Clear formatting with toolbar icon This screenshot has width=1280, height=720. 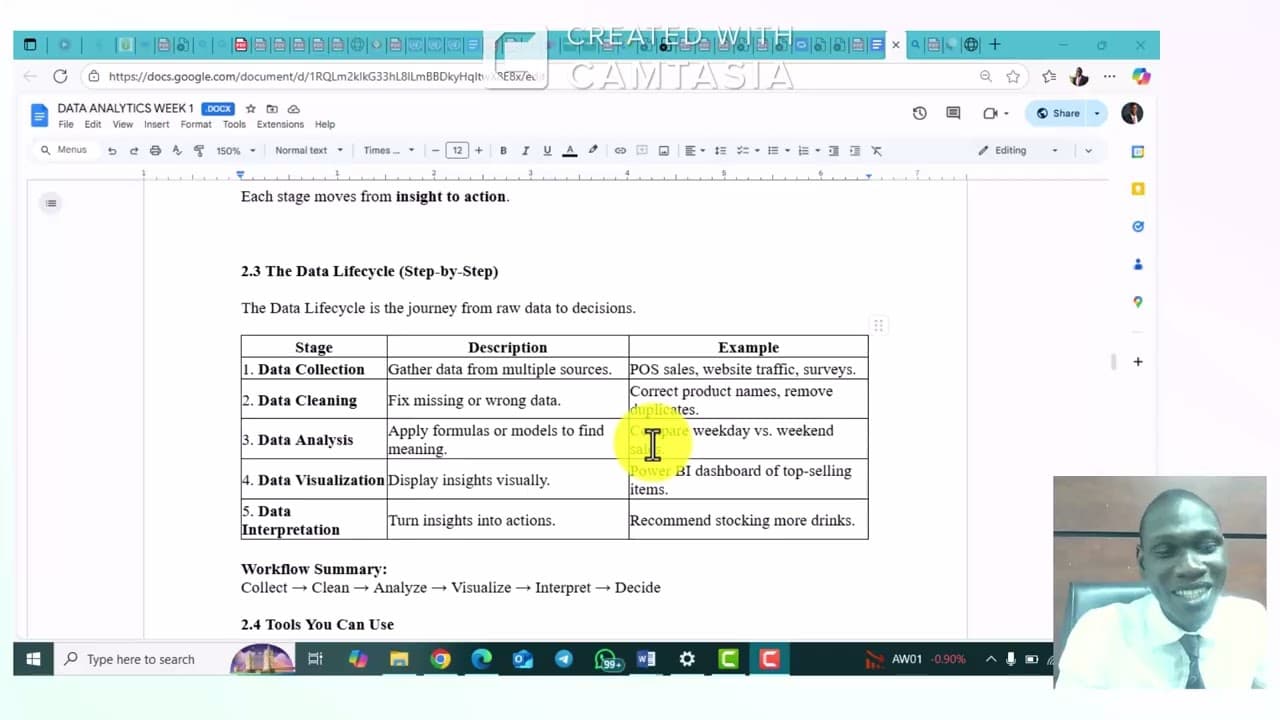tap(877, 151)
